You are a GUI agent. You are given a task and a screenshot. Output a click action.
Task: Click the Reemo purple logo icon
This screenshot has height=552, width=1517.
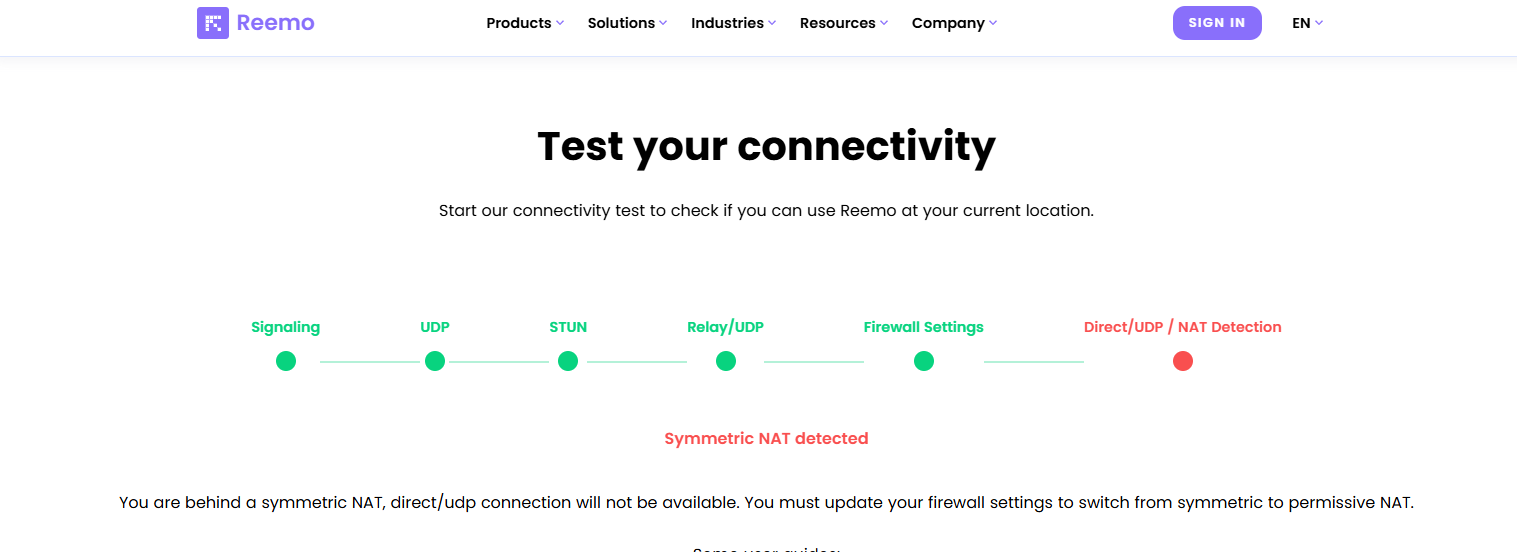(213, 23)
